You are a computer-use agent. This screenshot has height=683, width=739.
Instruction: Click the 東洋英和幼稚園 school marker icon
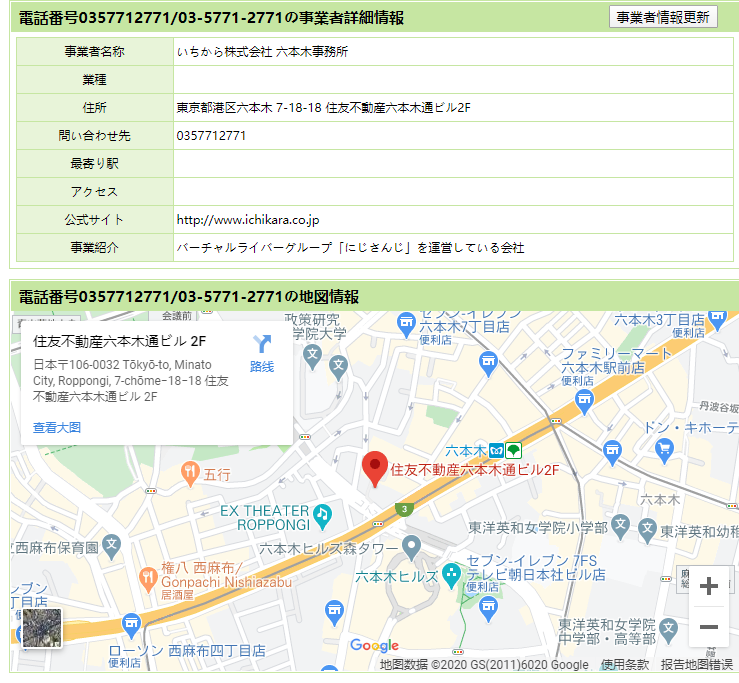tap(648, 530)
